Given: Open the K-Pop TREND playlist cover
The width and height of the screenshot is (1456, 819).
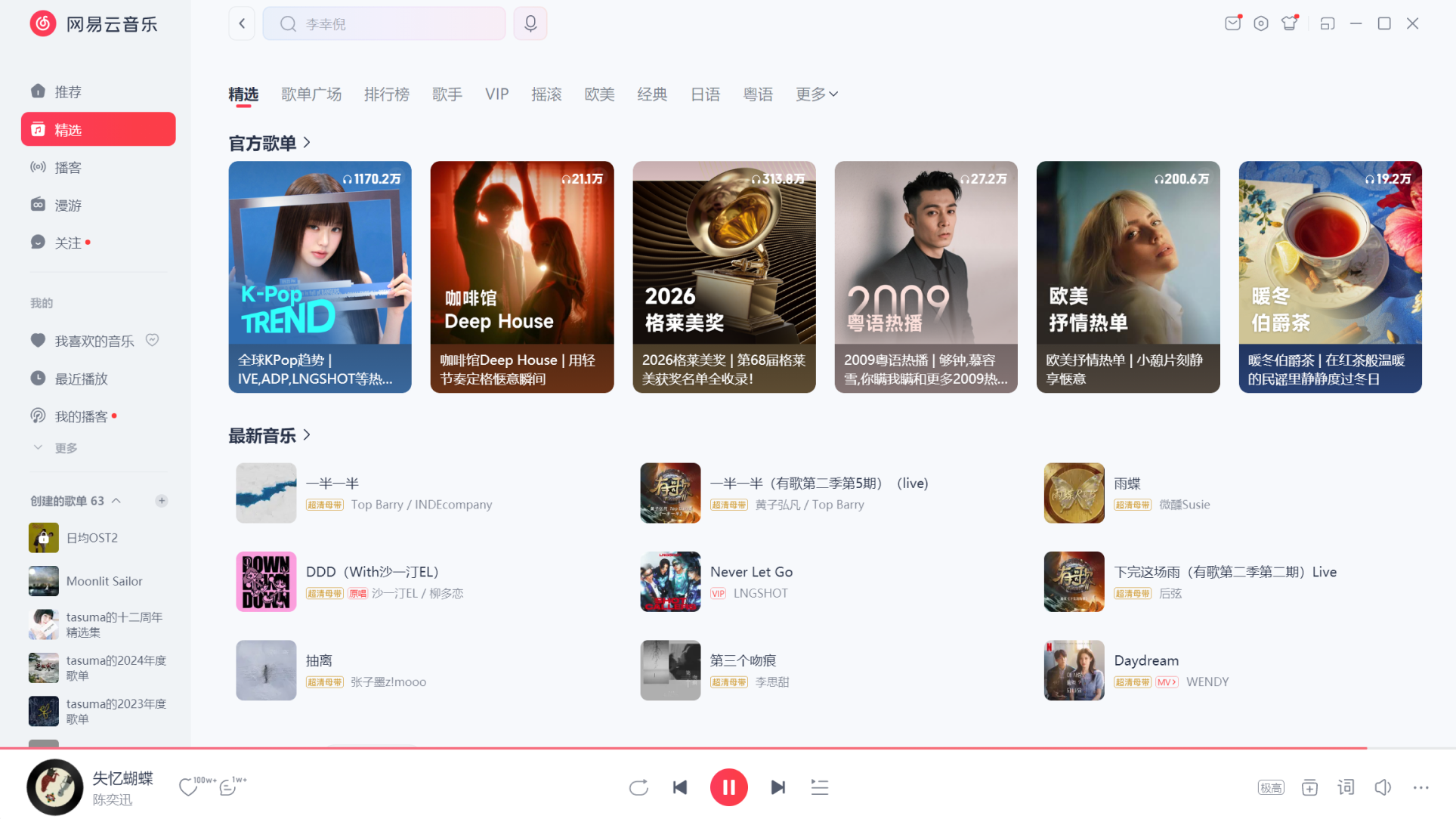Looking at the screenshot, I should [320, 252].
